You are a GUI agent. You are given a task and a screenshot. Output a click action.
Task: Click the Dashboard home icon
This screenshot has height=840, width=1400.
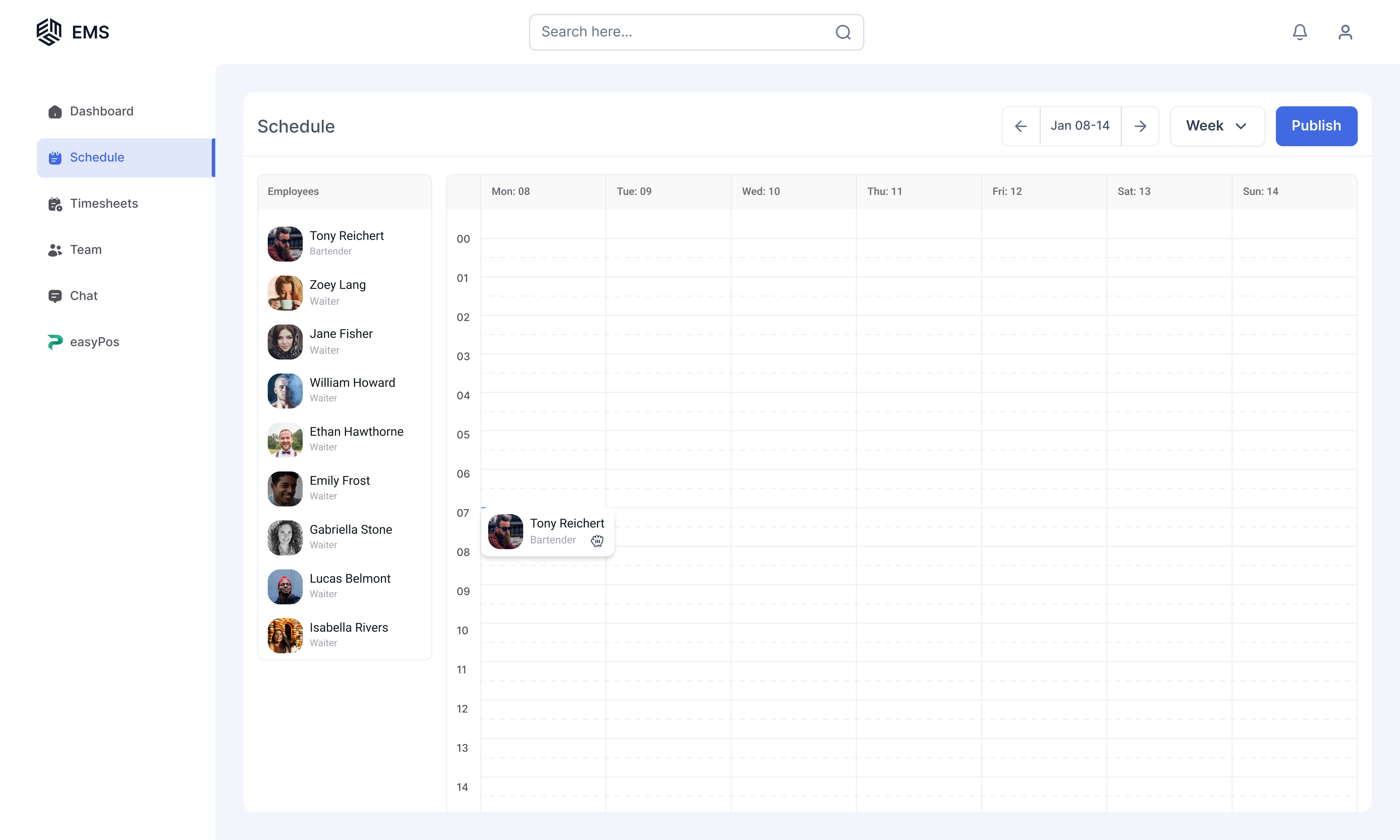tap(55, 111)
